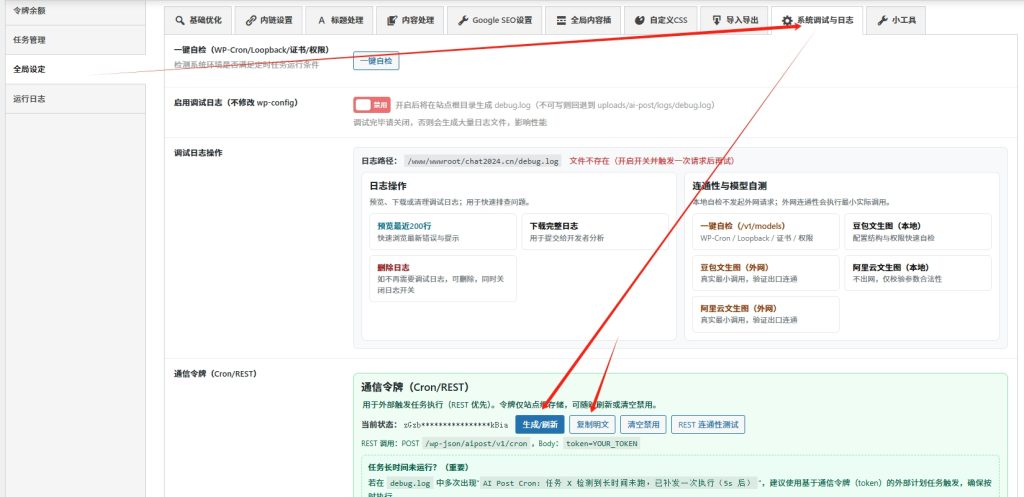This screenshot has width=1024, height=497.
Task: Click the 调试日志操作 row label
Action: point(198,152)
